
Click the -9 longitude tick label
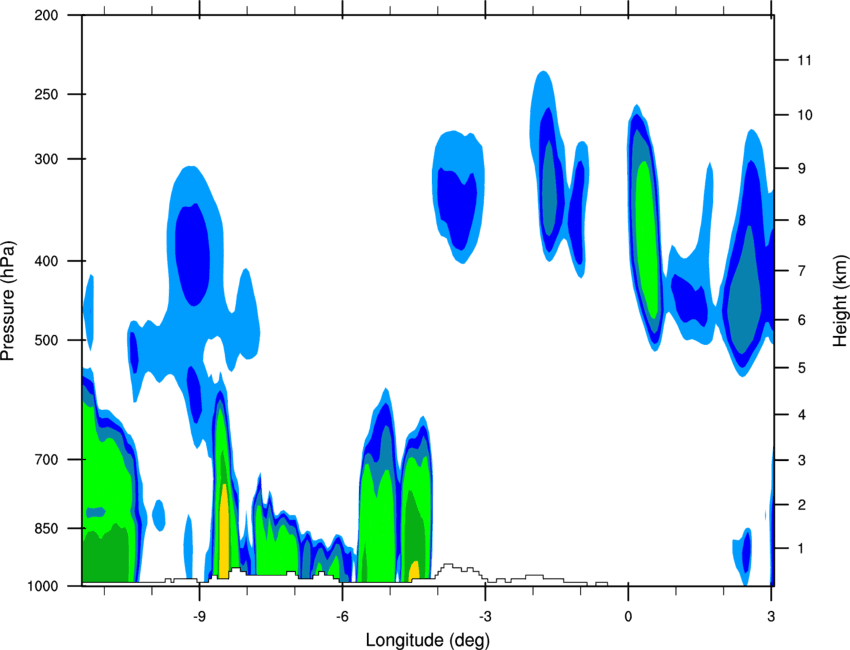199,617
